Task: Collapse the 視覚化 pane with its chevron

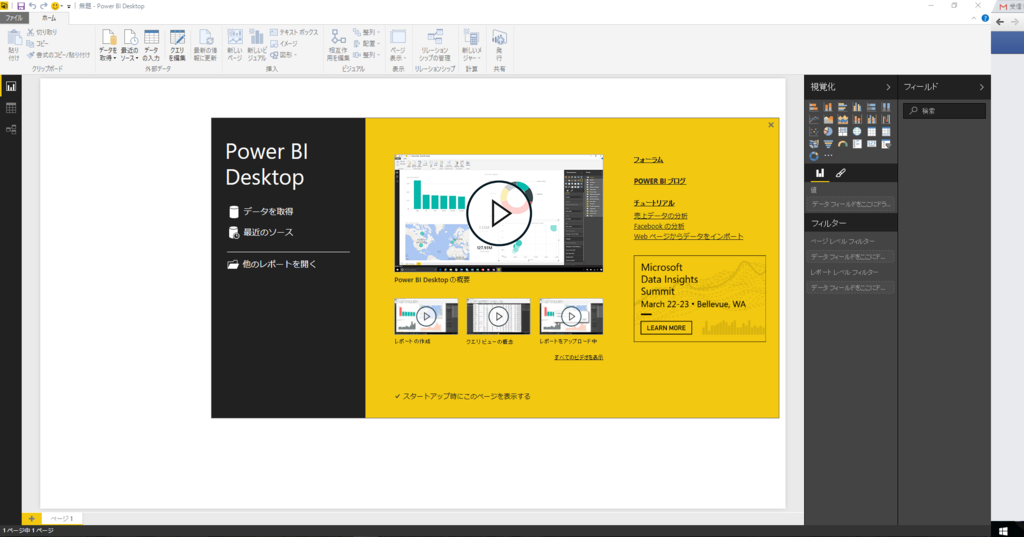Action: coord(888,87)
